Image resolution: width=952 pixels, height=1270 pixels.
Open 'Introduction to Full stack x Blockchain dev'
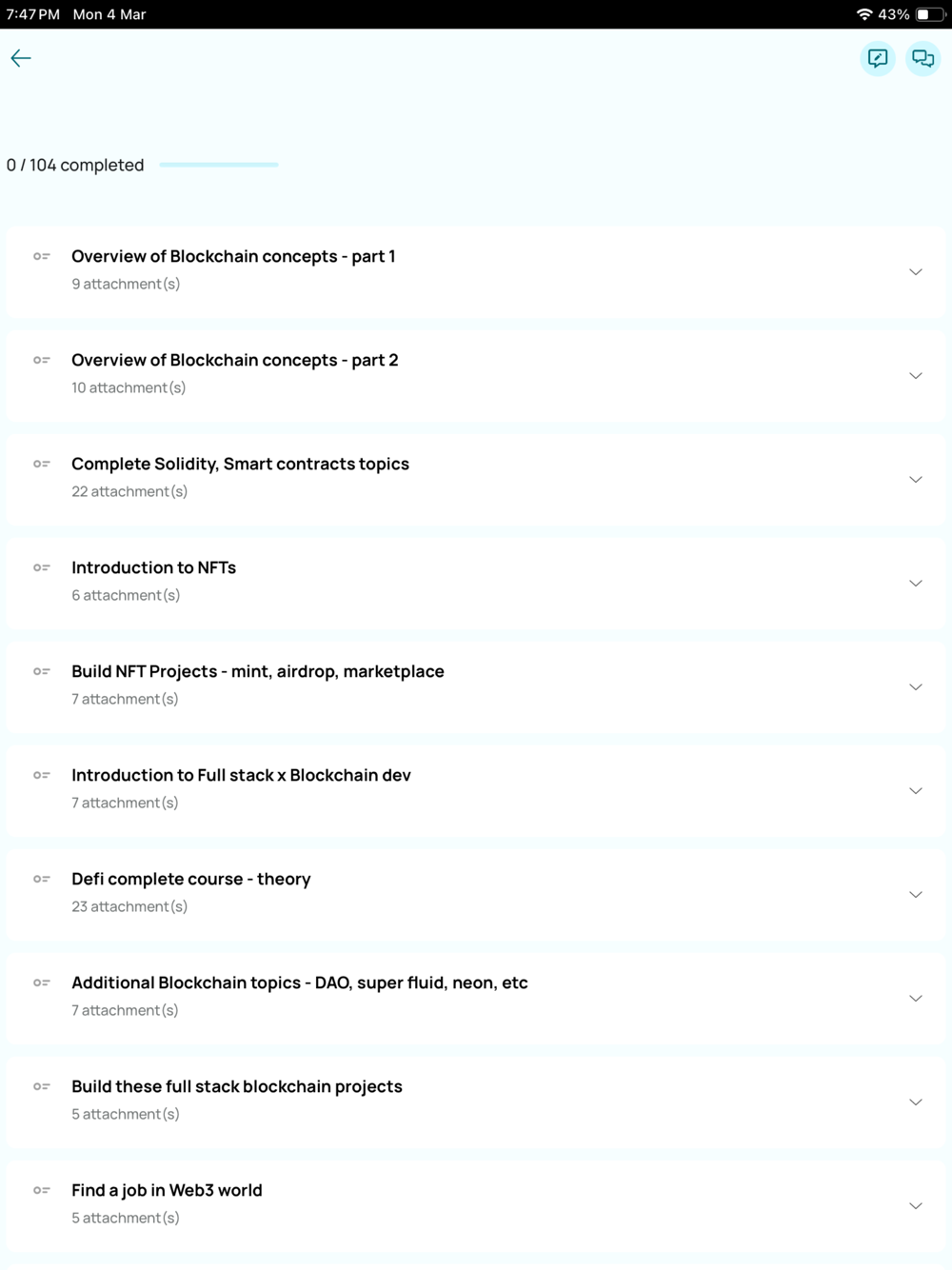click(x=241, y=775)
